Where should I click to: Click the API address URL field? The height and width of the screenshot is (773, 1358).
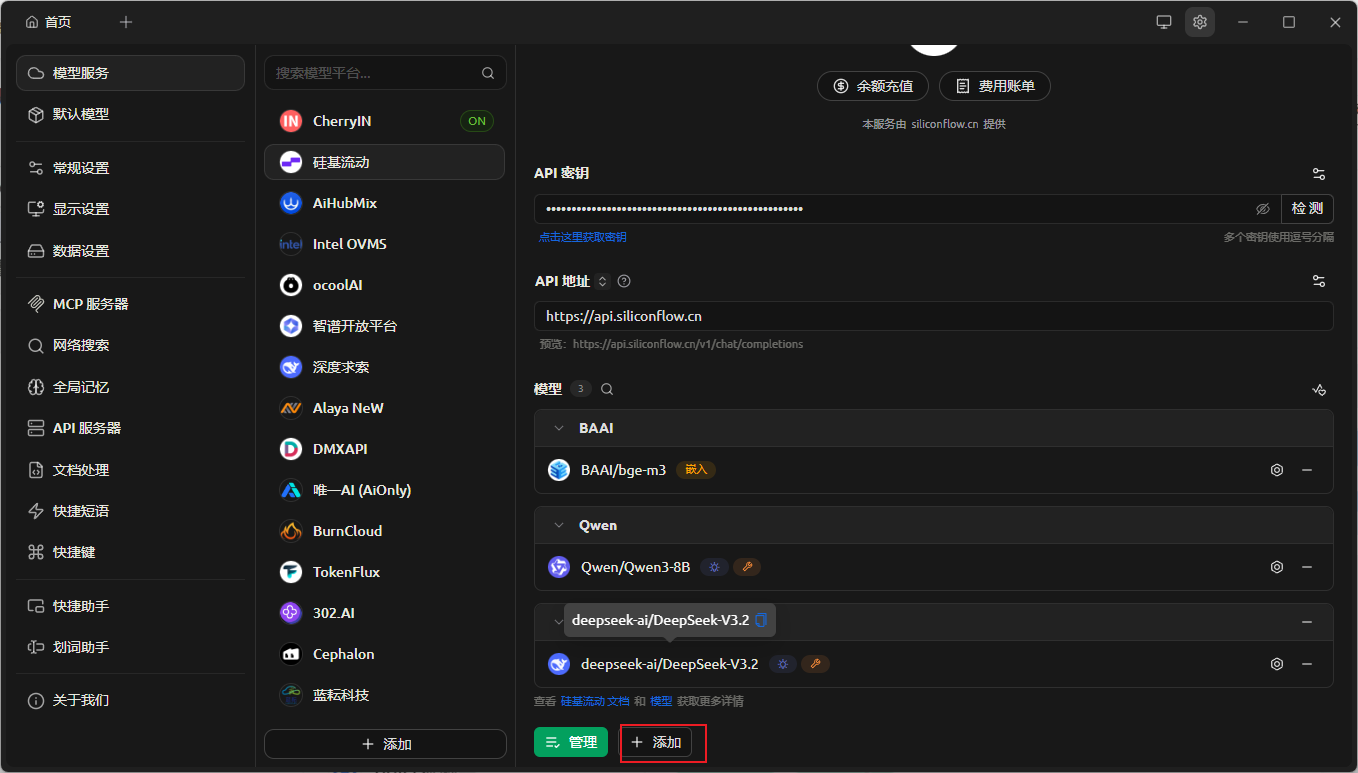tap(934, 316)
